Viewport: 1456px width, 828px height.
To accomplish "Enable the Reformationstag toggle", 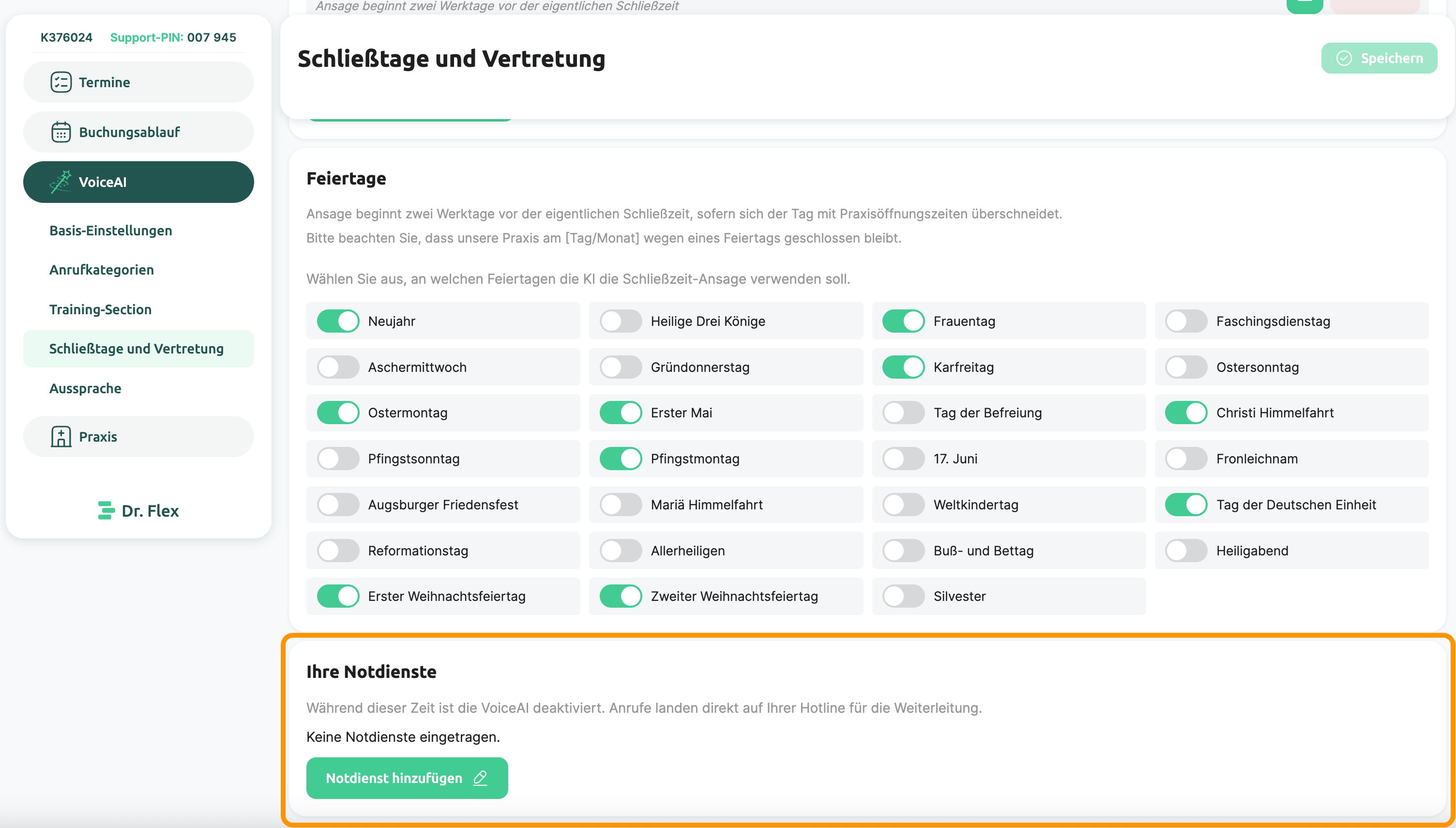I will coord(338,551).
